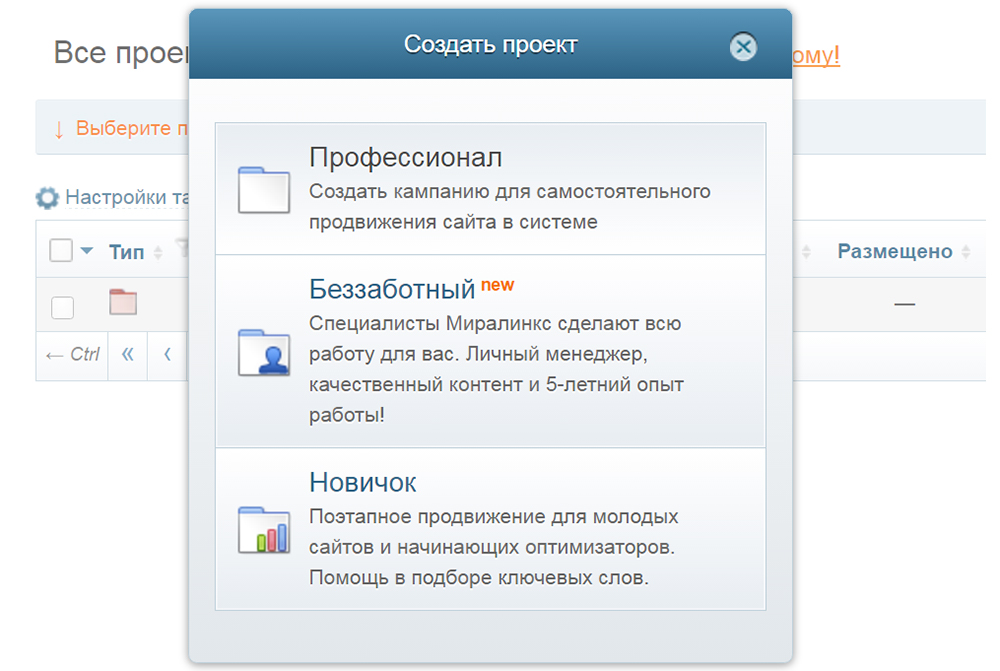The width and height of the screenshot is (1000, 671).
Task: Go to first page with double chevron
Action: (127, 354)
